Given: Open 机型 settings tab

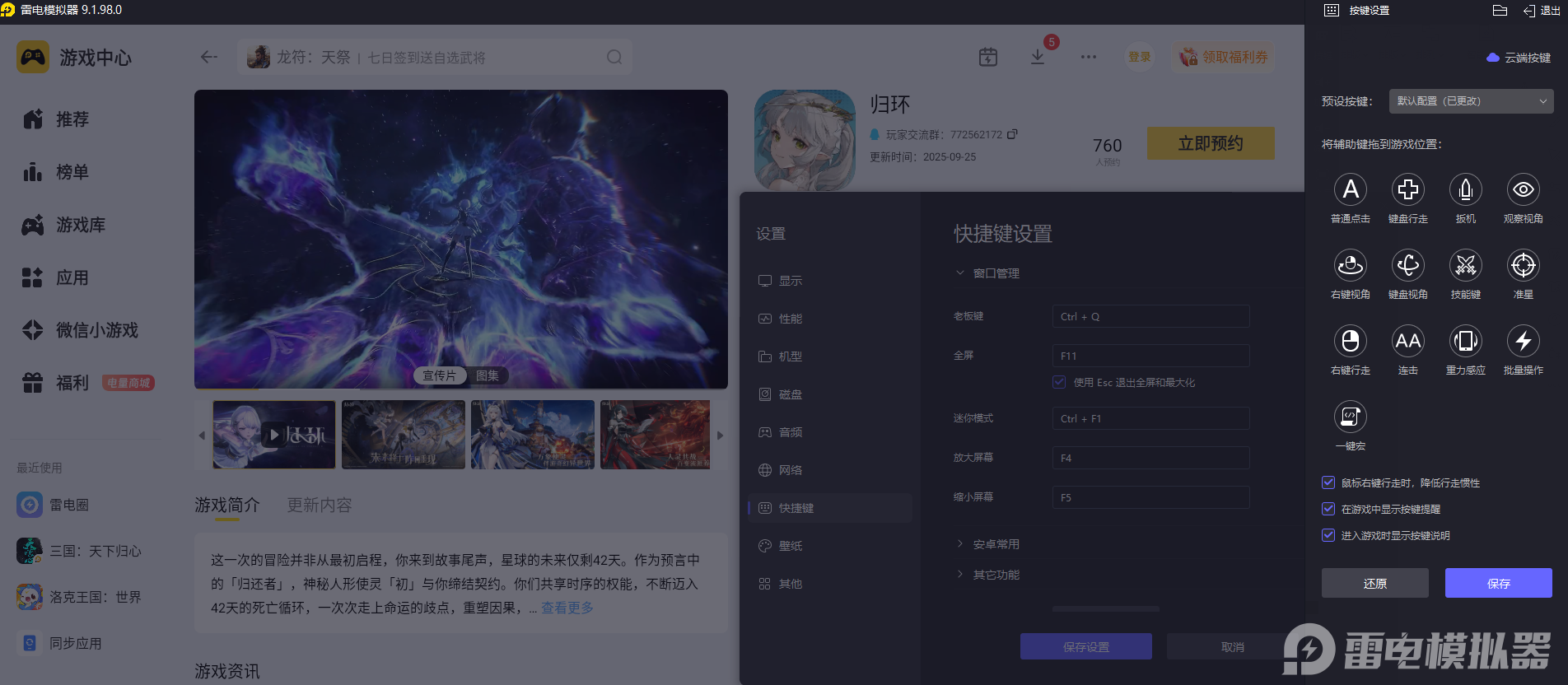Looking at the screenshot, I should pyautogui.click(x=830, y=356).
